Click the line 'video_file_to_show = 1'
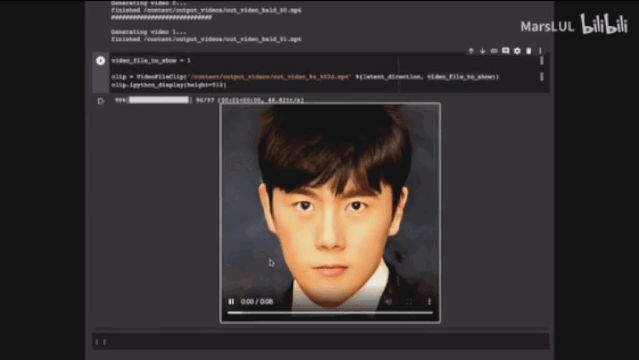The height and width of the screenshot is (360, 639). 151,61
